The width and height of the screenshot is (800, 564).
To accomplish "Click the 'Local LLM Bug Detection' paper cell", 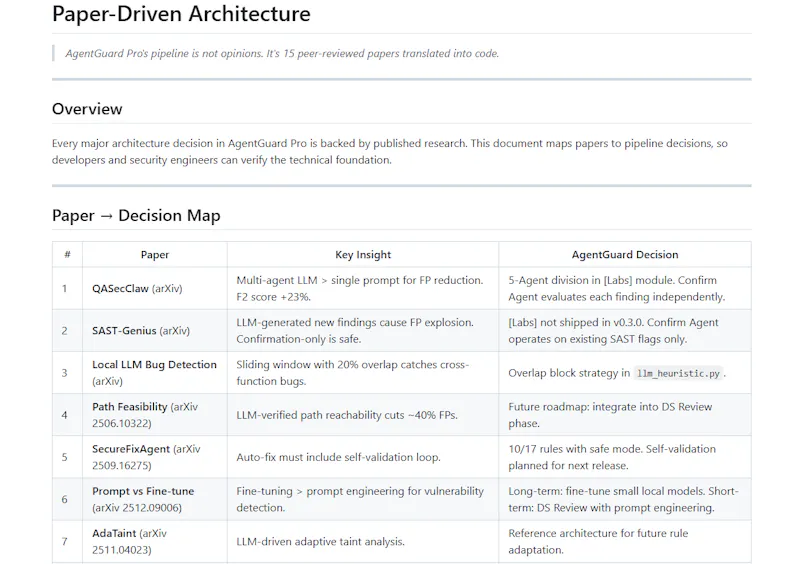I will point(155,373).
